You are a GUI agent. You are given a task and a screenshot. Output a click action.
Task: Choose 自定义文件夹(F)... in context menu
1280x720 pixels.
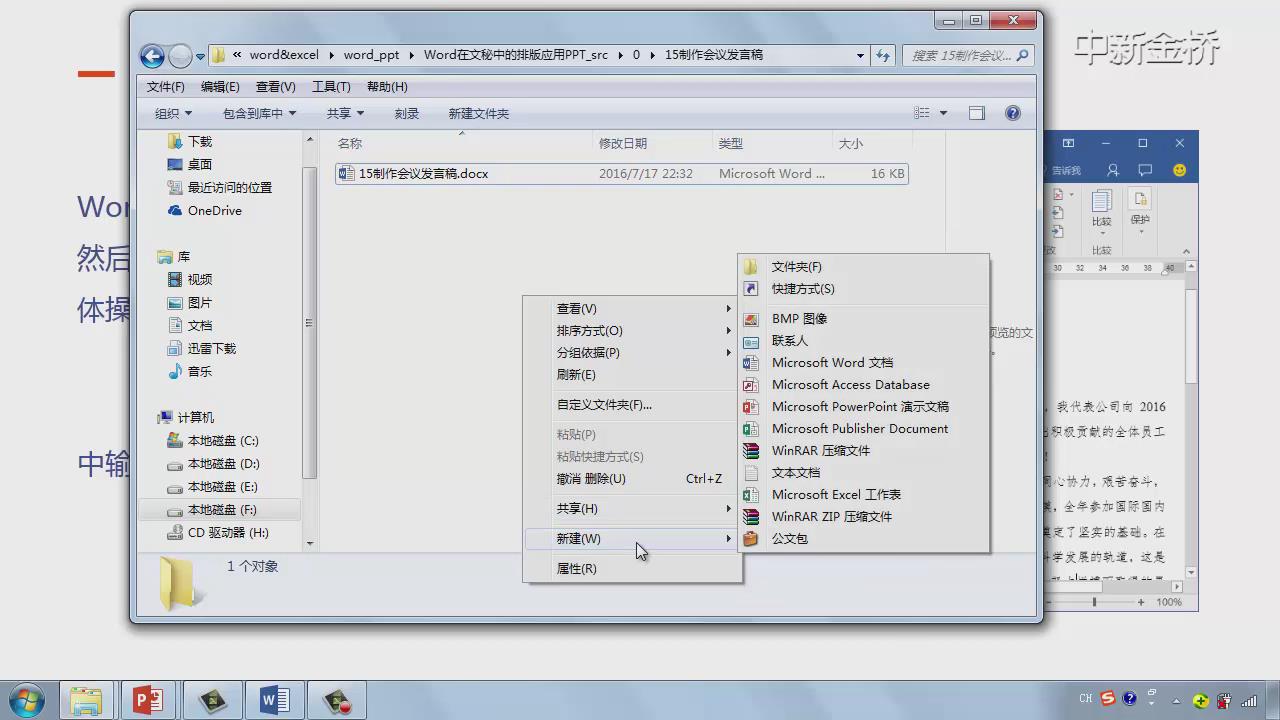click(x=633, y=404)
